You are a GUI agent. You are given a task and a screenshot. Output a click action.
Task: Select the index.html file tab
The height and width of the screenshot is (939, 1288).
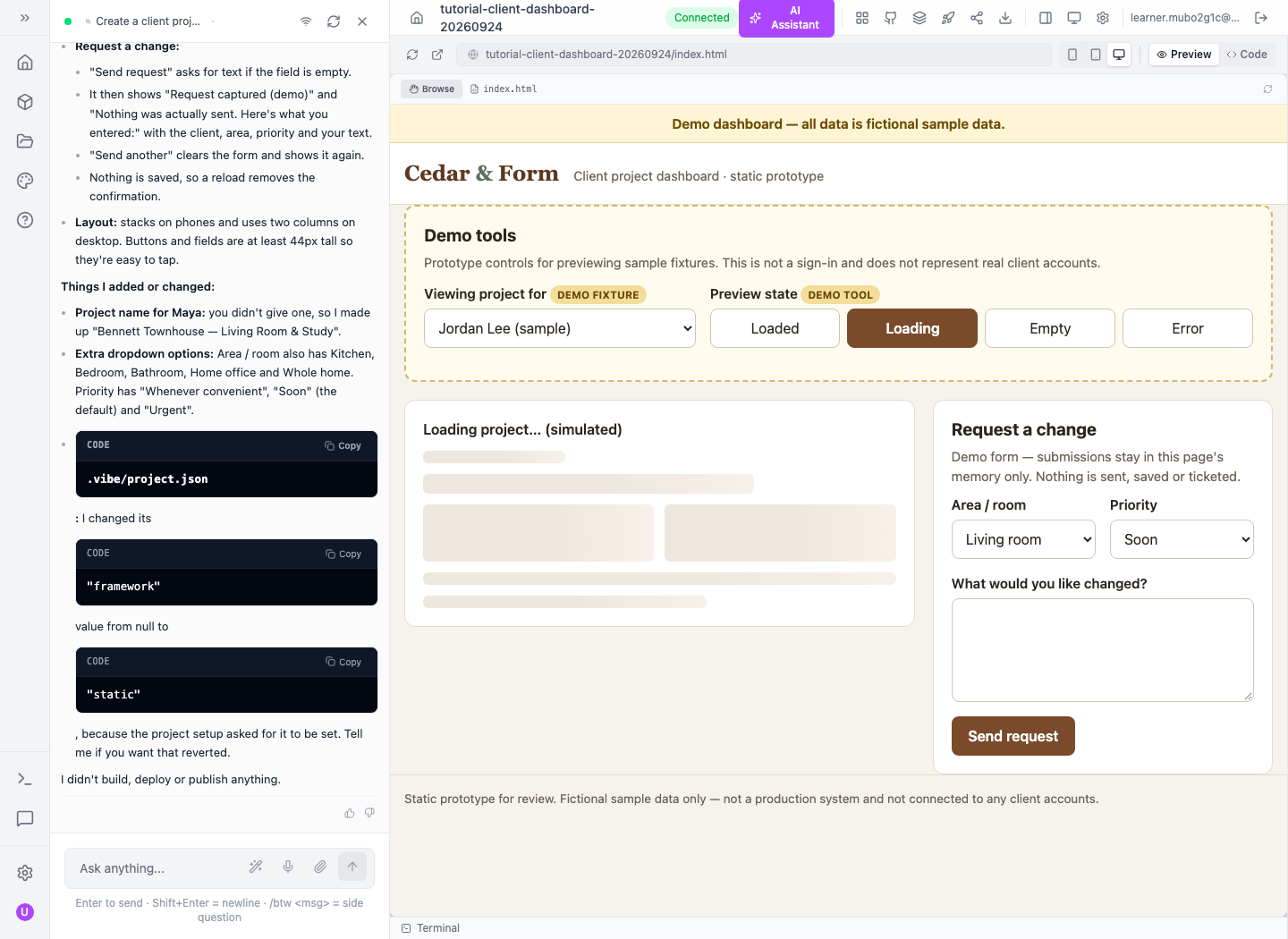coord(504,89)
